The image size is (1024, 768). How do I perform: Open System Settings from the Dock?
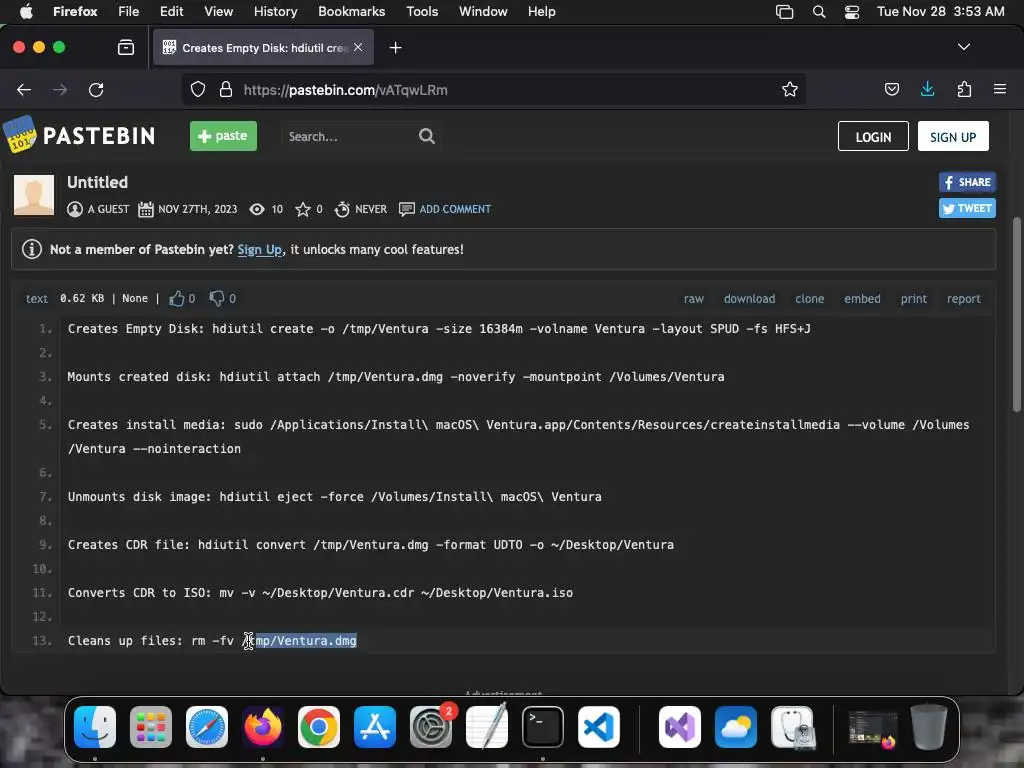431,727
